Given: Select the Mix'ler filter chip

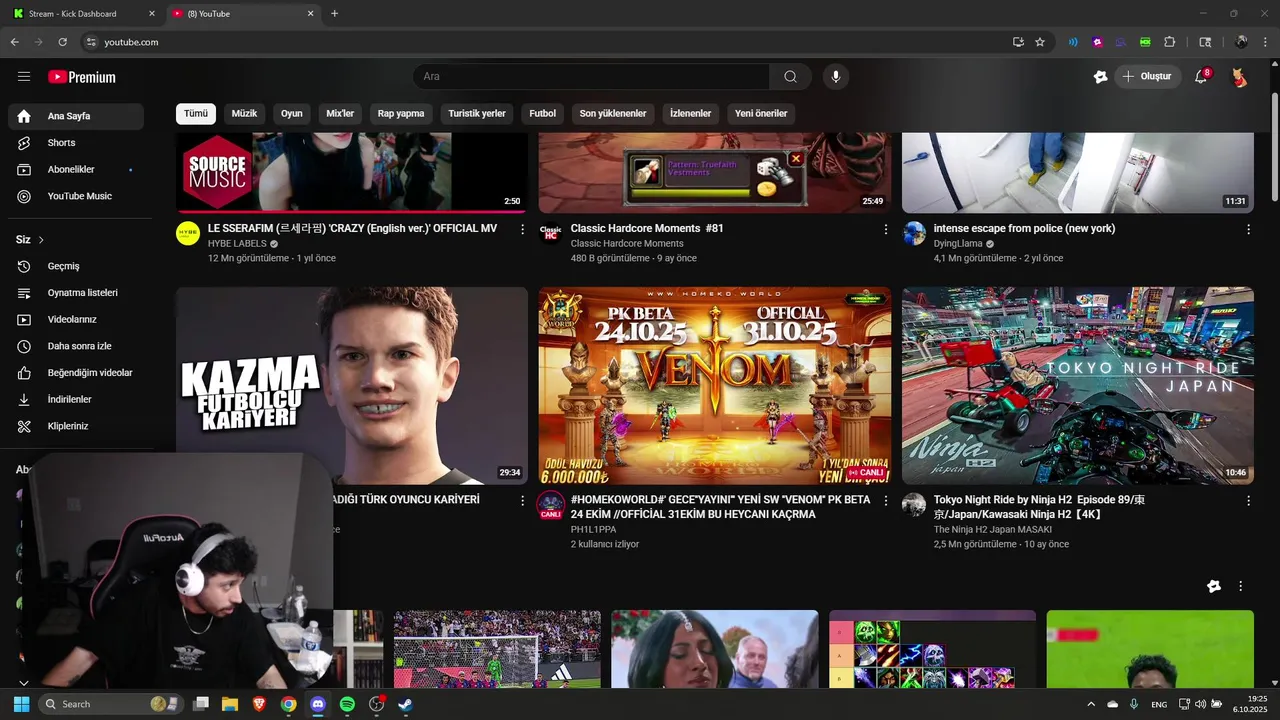Looking at the screenshot, I should 340,114.
